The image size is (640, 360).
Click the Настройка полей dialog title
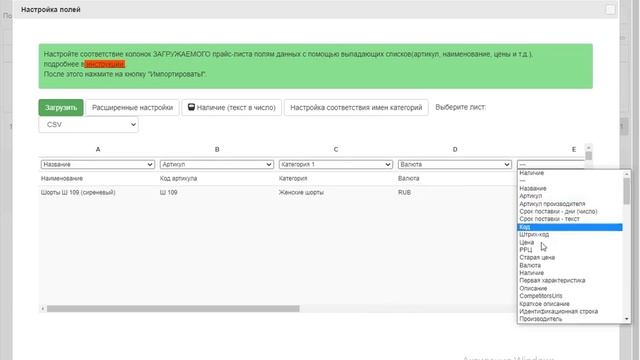tap(51, 9)
